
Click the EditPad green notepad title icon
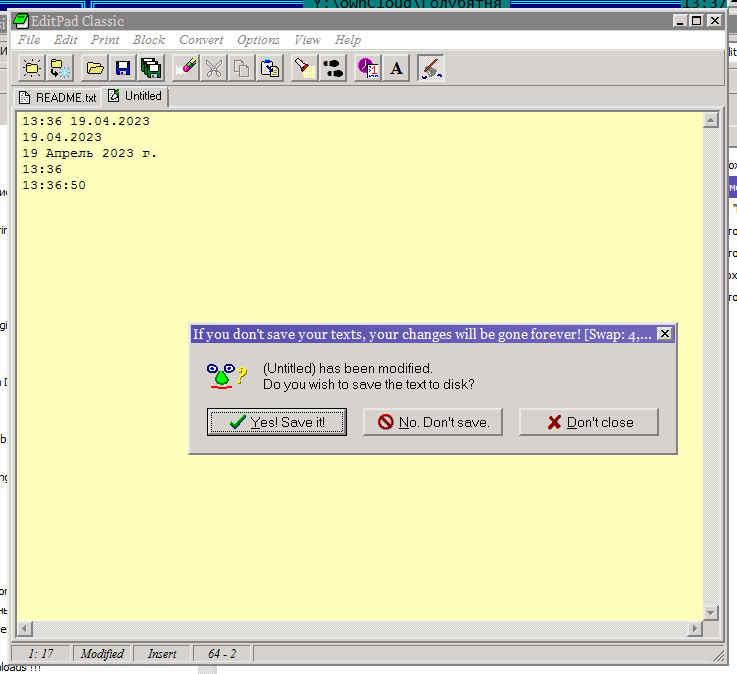[21, 21]
